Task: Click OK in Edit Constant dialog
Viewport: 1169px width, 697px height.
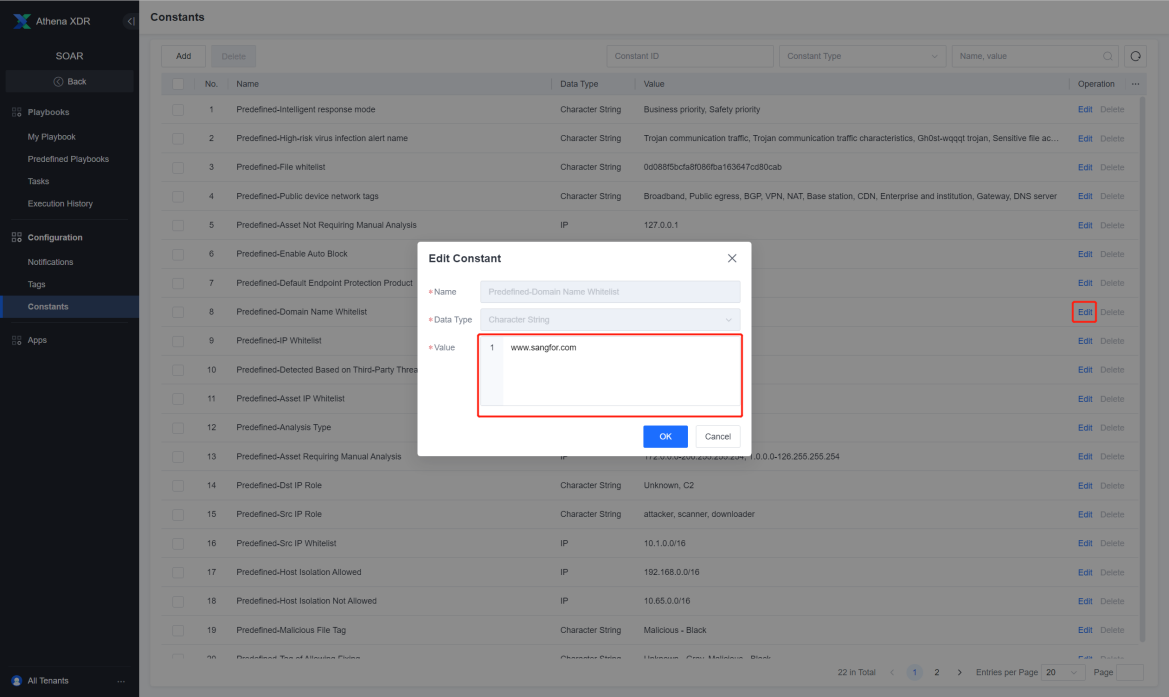Action: (665, 437)
